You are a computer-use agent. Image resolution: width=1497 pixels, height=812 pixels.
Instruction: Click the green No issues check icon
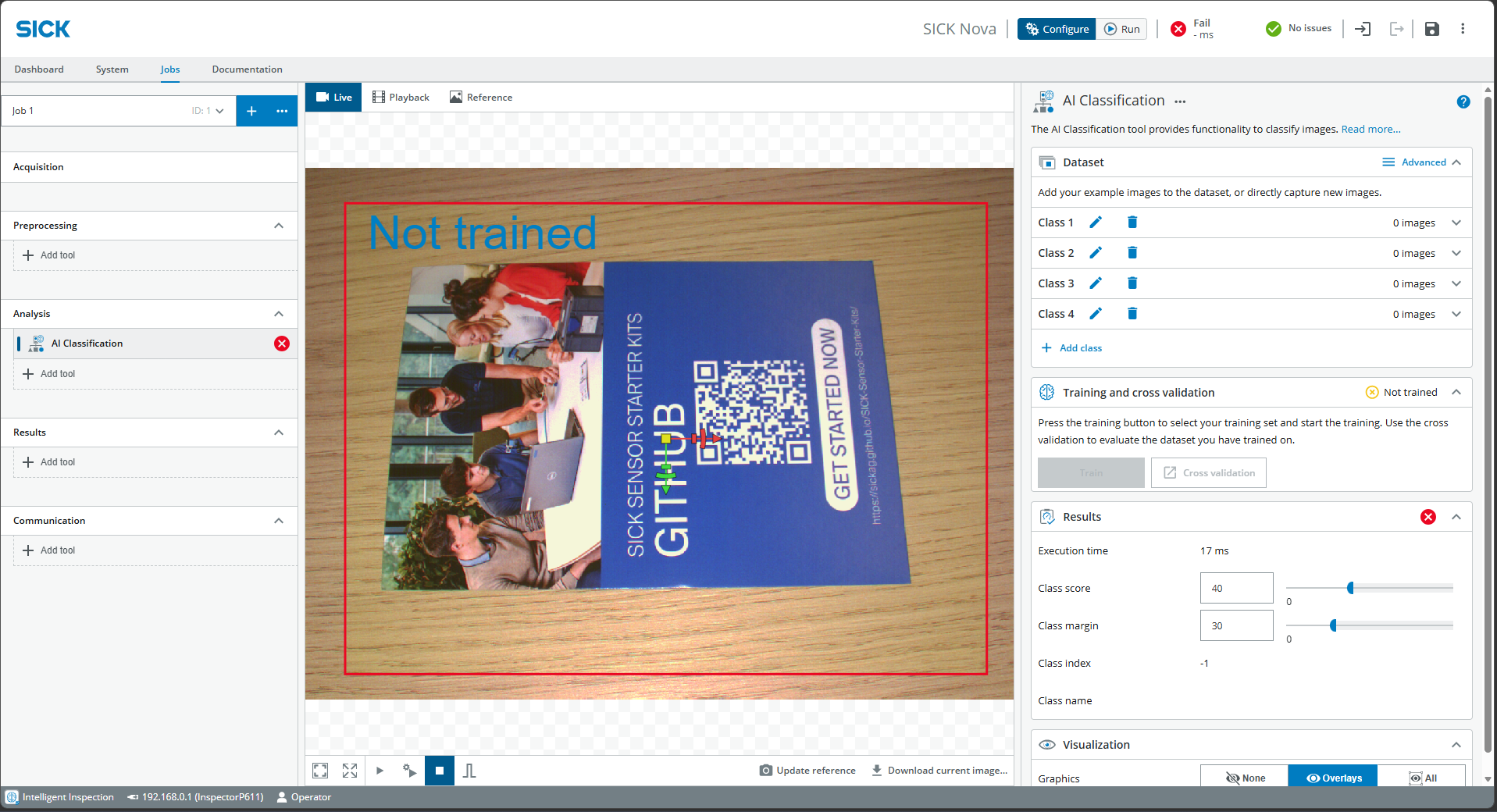pos(1274,29)
